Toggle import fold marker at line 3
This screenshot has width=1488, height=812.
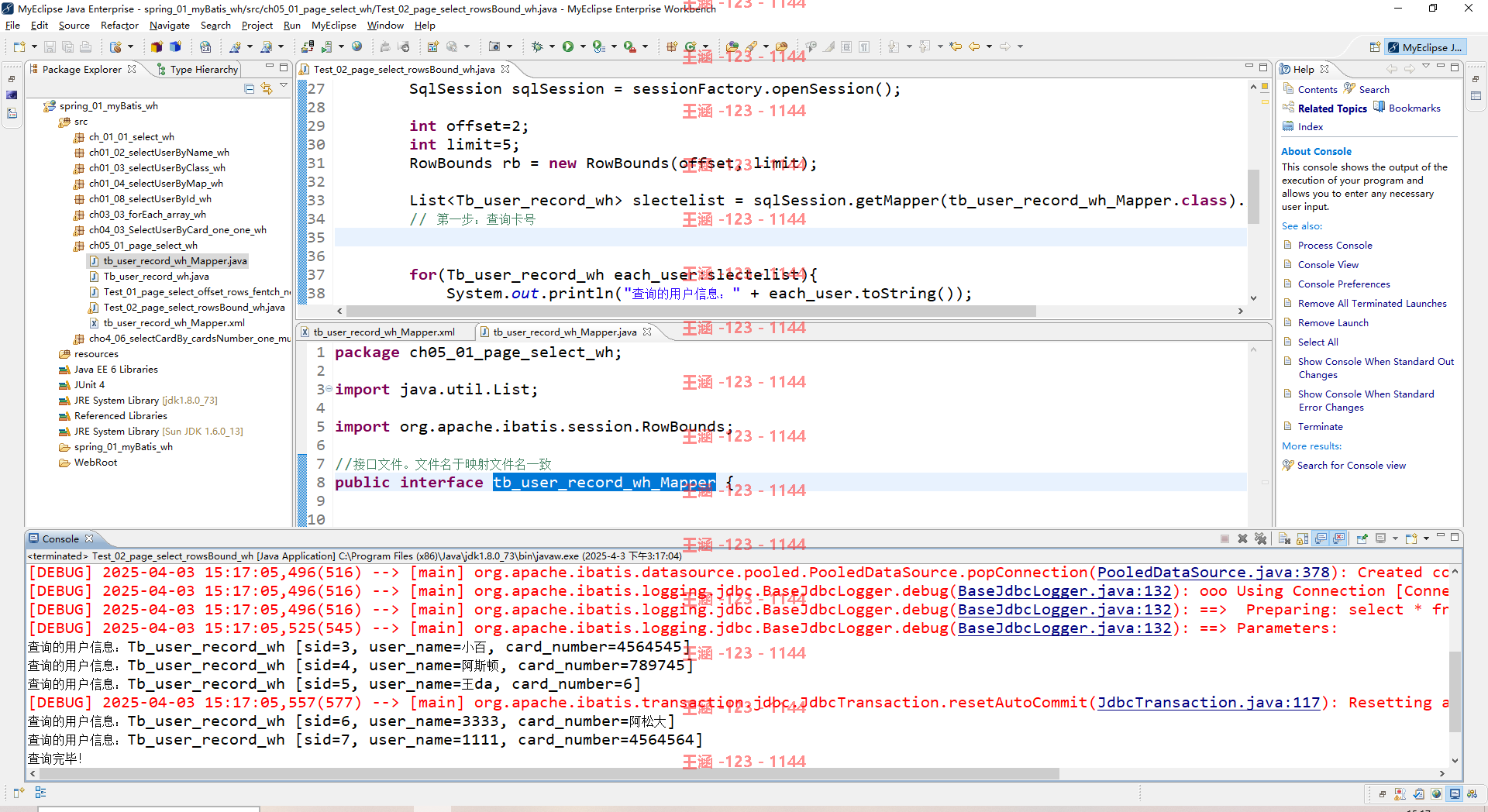[x=329, y=389]
